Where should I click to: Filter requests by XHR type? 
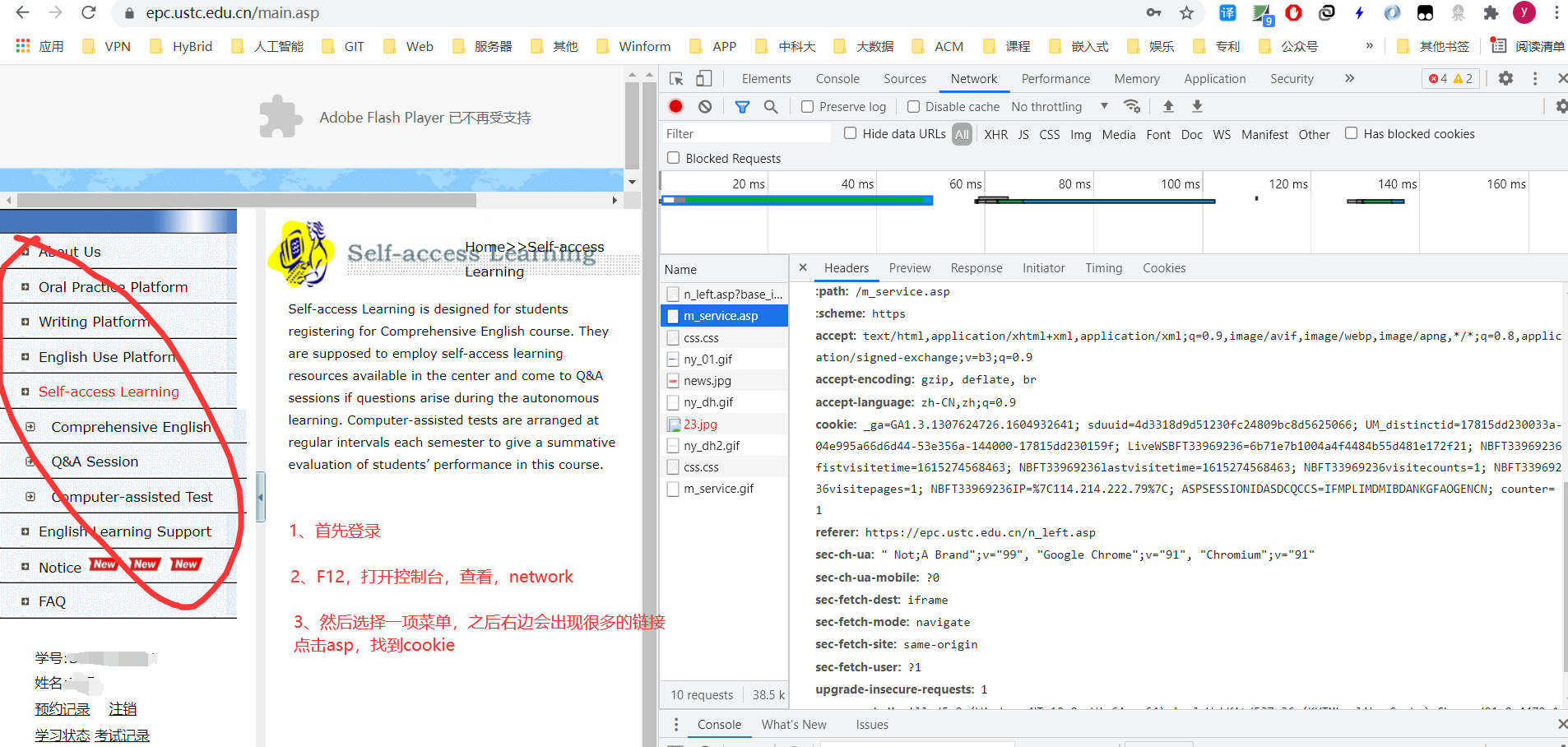tap(996, 134)
